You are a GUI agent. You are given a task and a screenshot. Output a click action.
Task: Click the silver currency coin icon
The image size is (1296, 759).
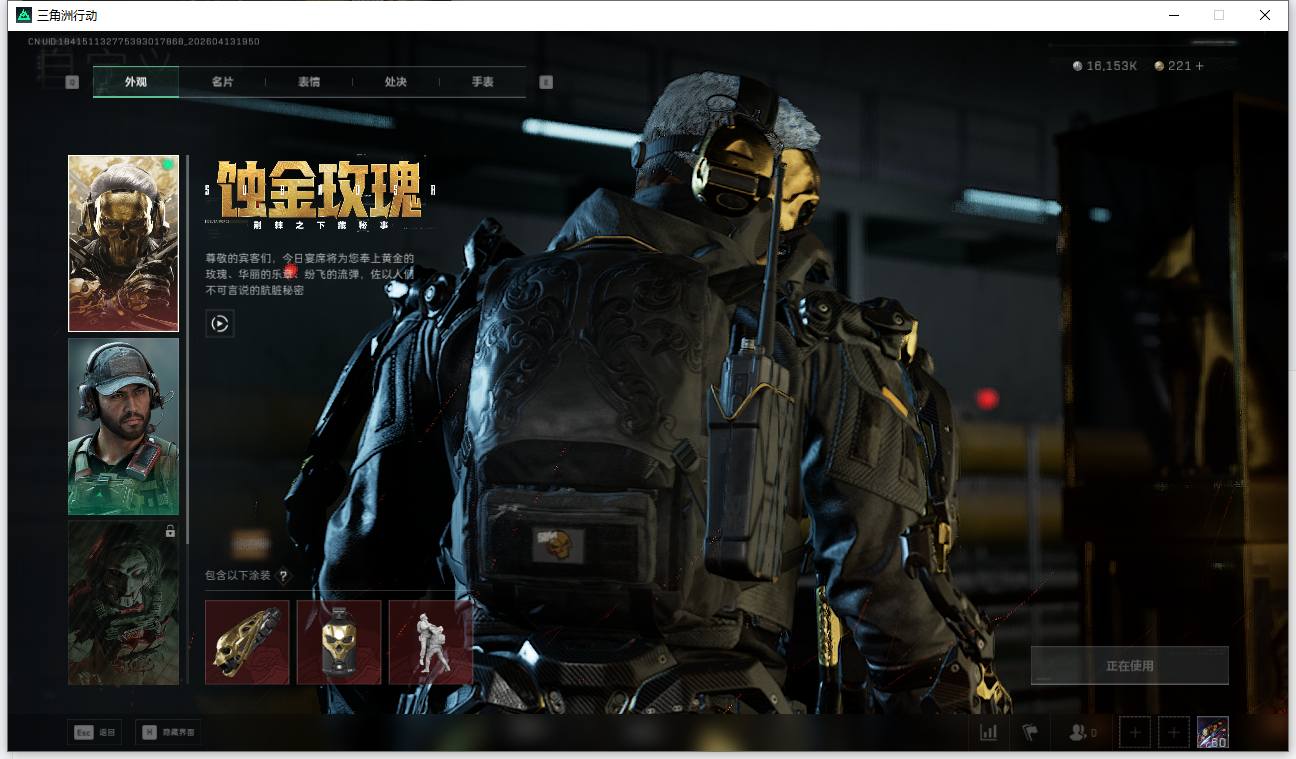coord(1077,66)
